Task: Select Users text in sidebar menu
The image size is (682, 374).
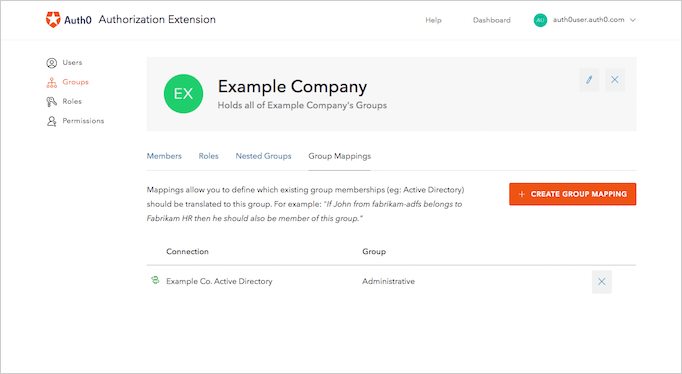Action: tap(72, 63)
